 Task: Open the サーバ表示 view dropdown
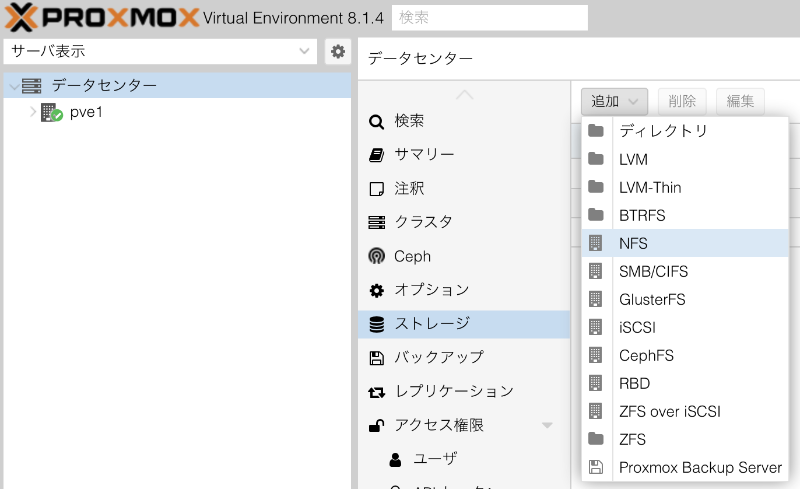161,51
